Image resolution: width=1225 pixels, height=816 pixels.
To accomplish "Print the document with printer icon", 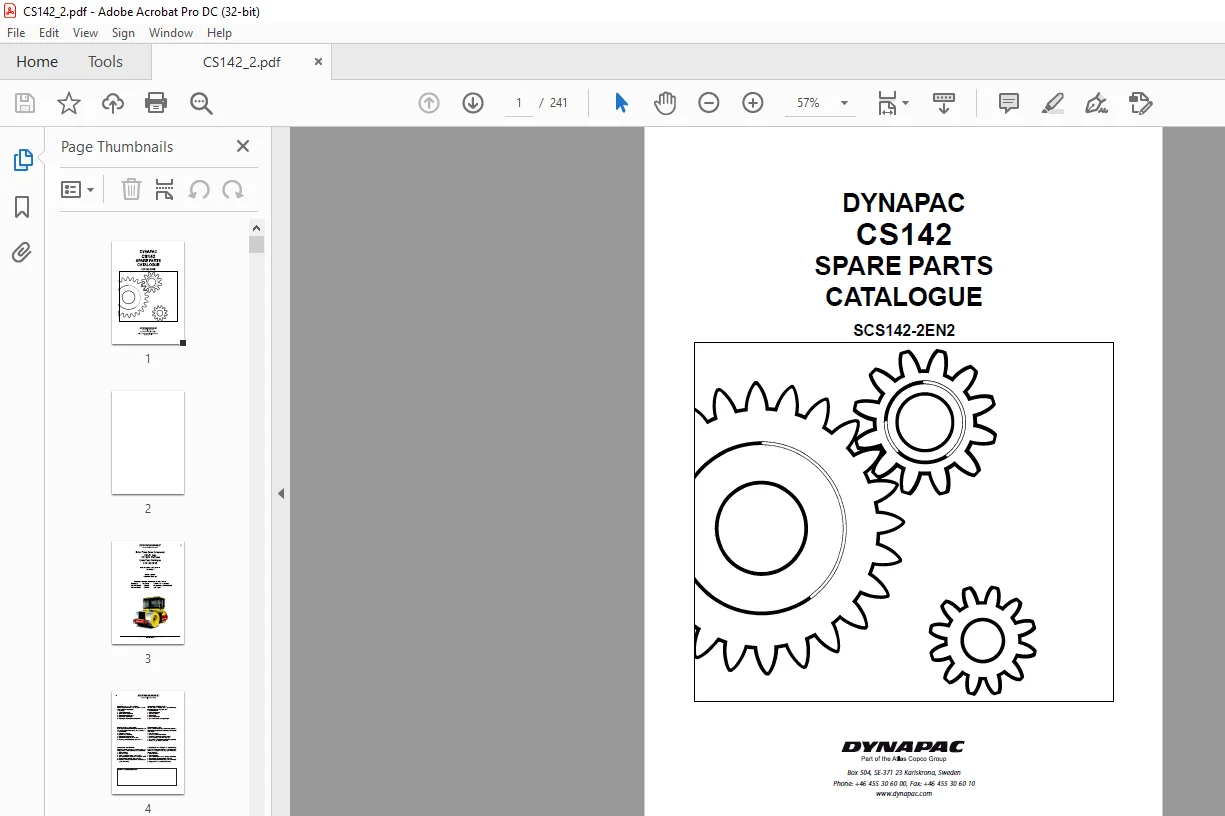I will (156, 103).
